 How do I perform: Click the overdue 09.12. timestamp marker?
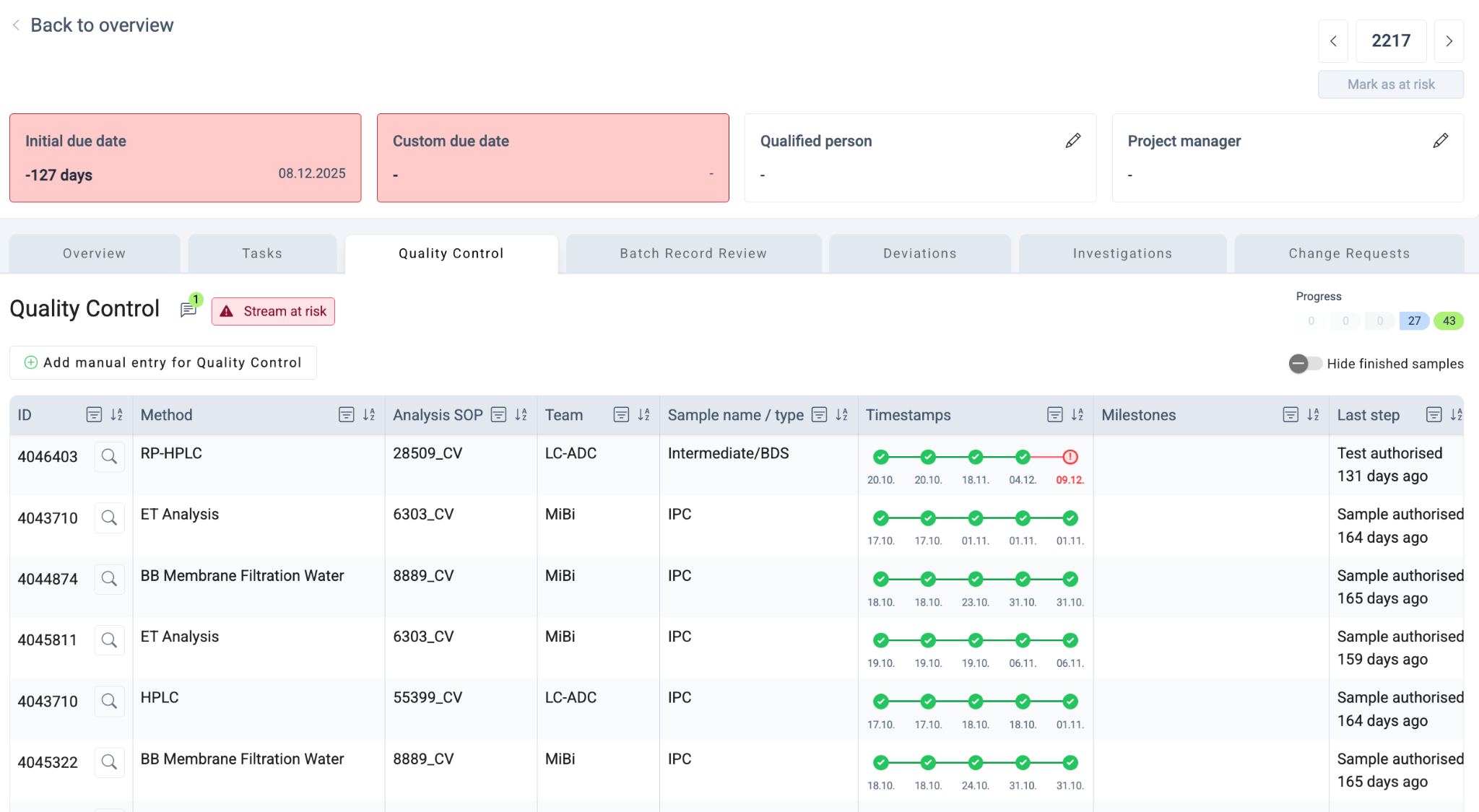click(1070, 457)
